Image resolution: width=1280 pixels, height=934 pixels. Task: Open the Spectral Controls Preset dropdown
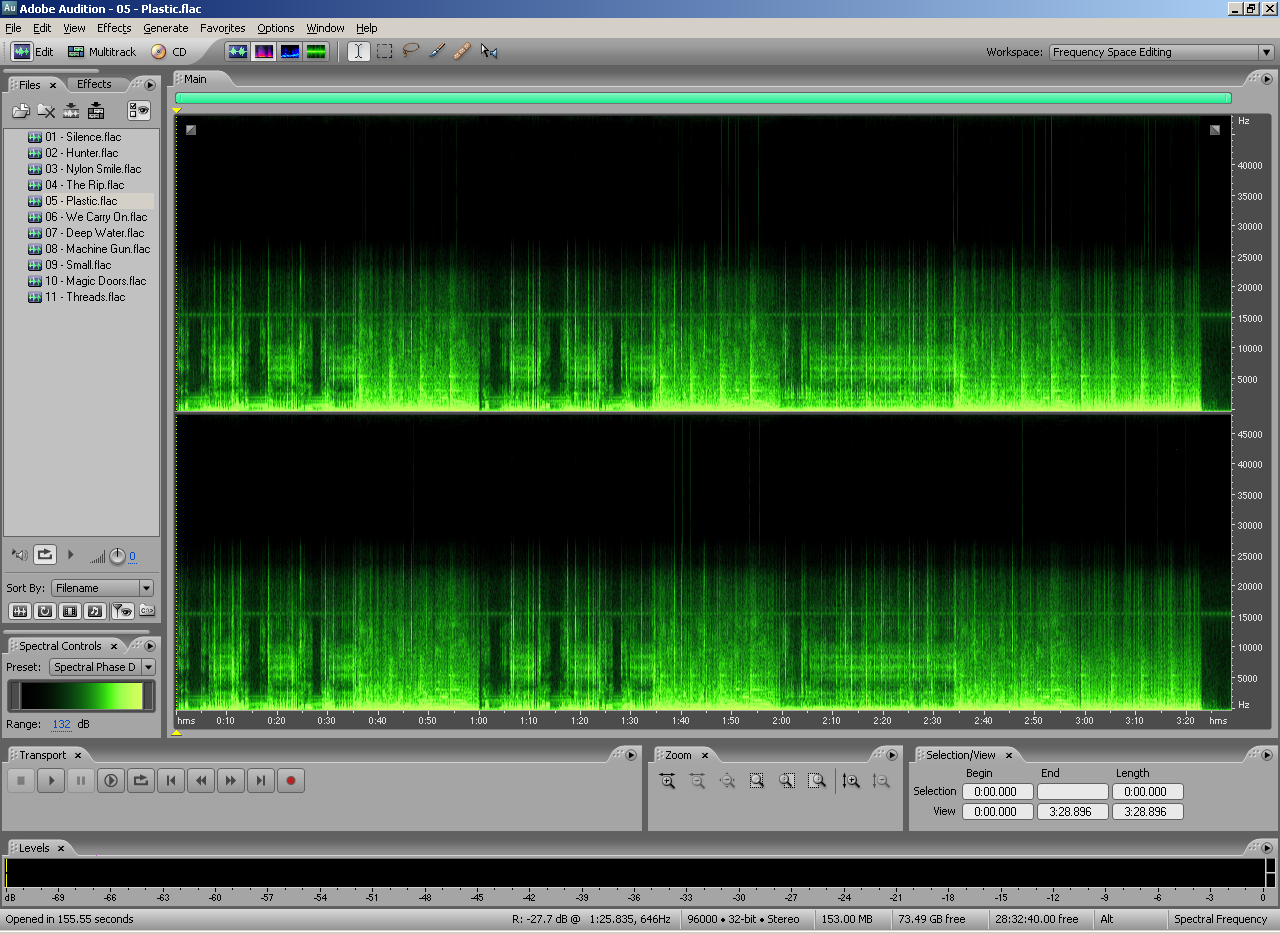point(103,667)
